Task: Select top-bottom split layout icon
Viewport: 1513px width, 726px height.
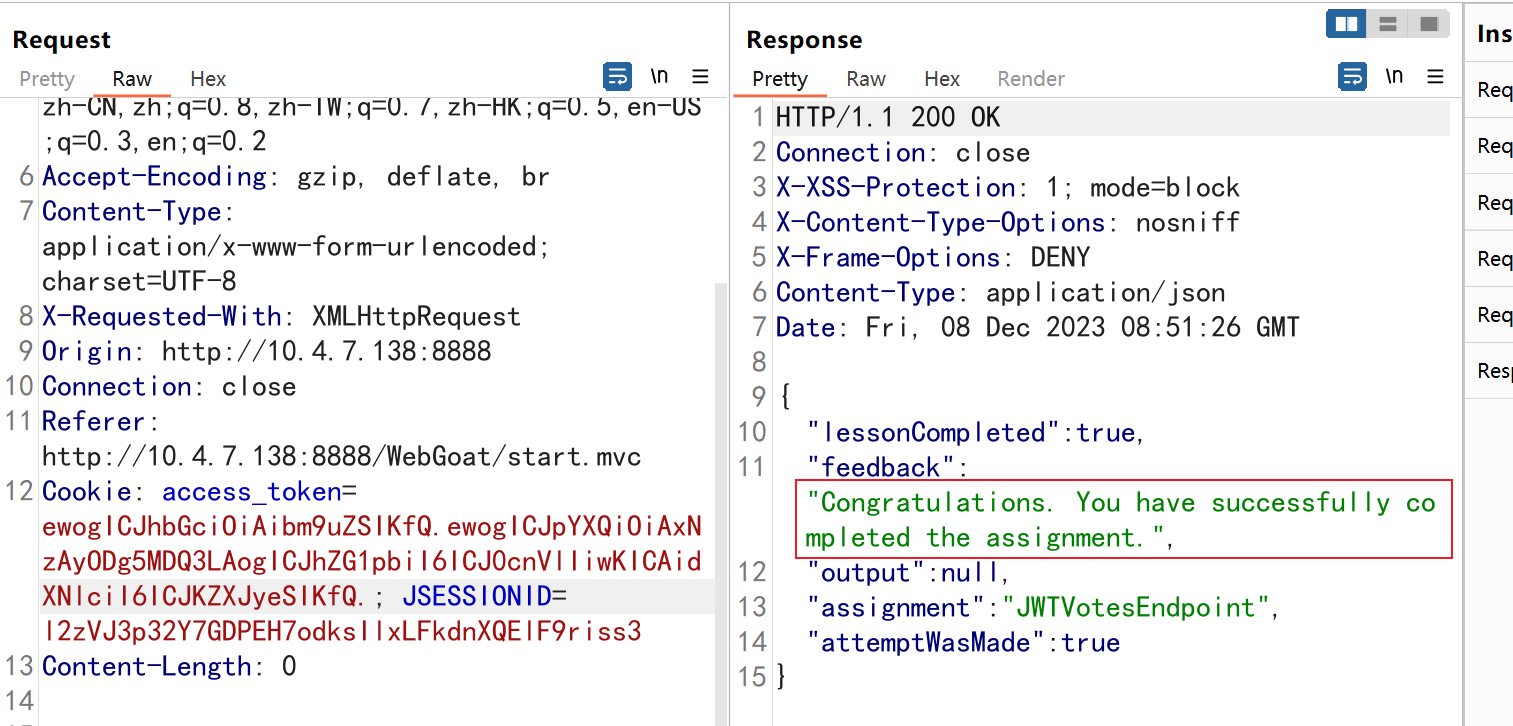Action: (x=1387, y=24)
